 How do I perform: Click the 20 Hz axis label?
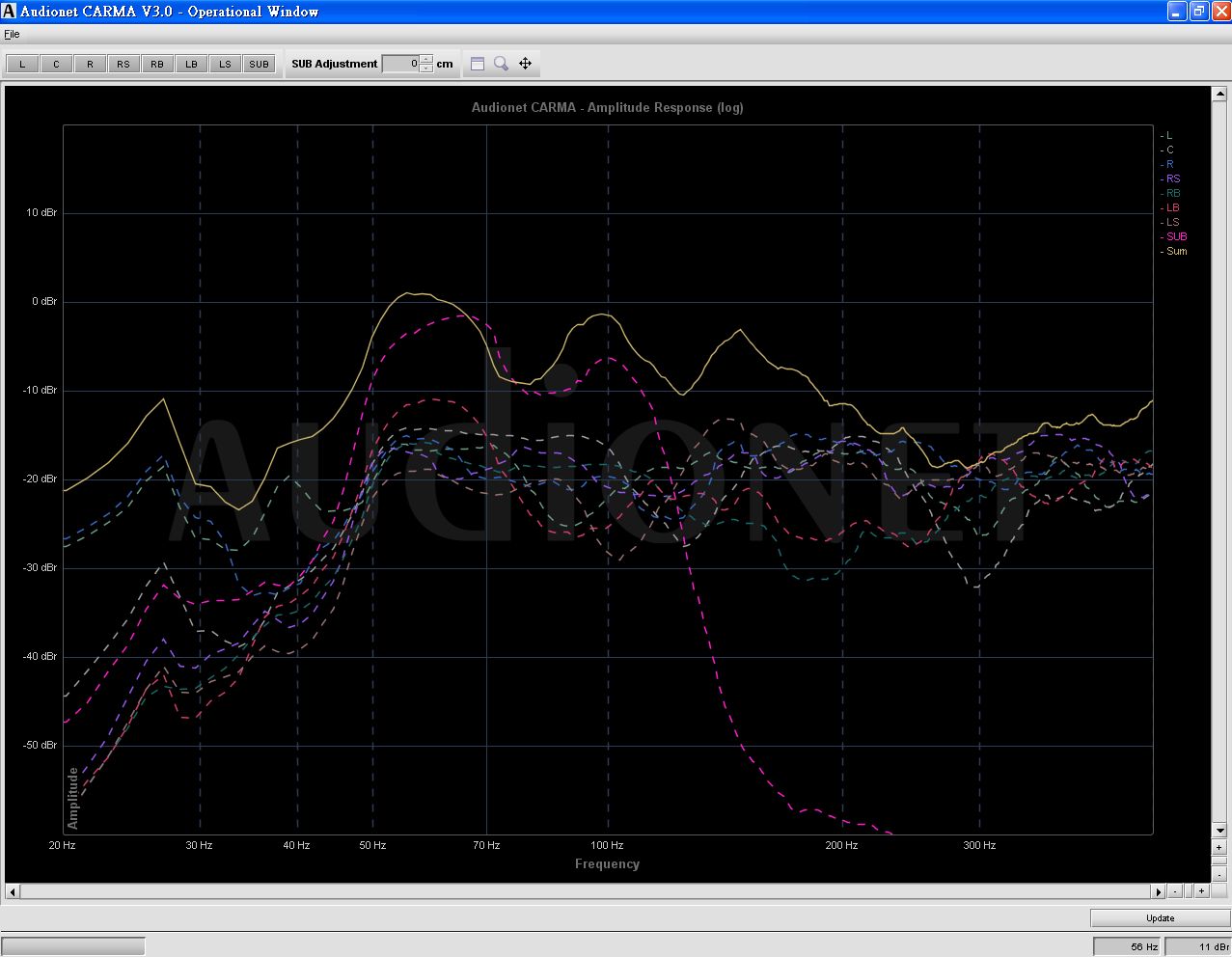(x=62, y=846)
